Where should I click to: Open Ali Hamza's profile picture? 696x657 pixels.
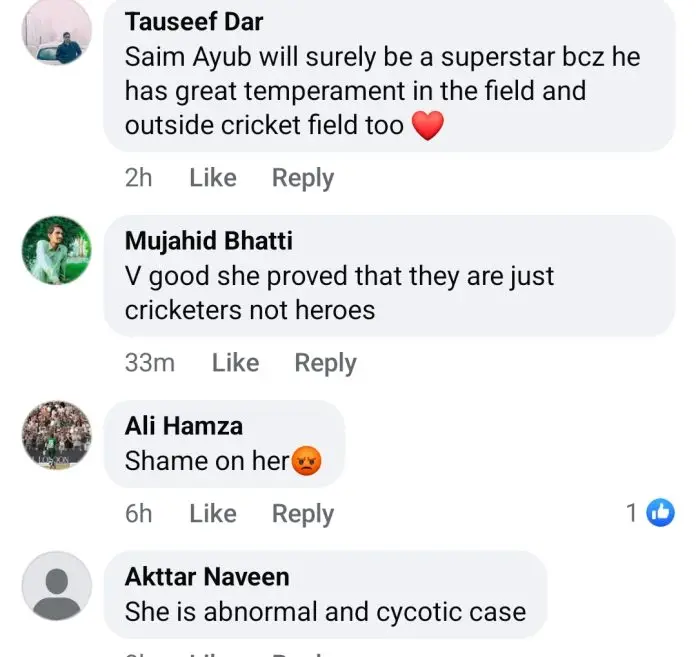[x=57, y=436]
